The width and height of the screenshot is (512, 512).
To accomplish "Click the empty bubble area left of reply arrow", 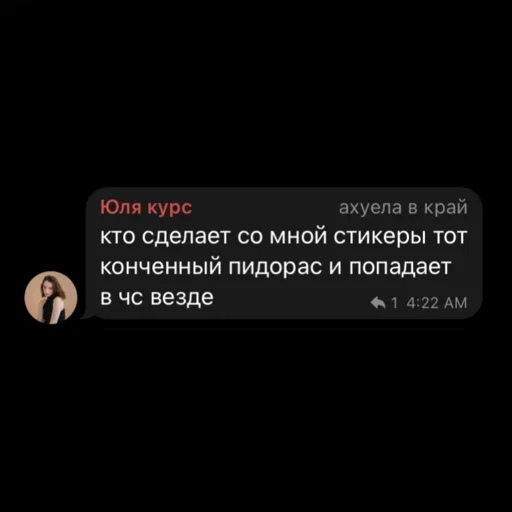I will [x=290, y=302].
